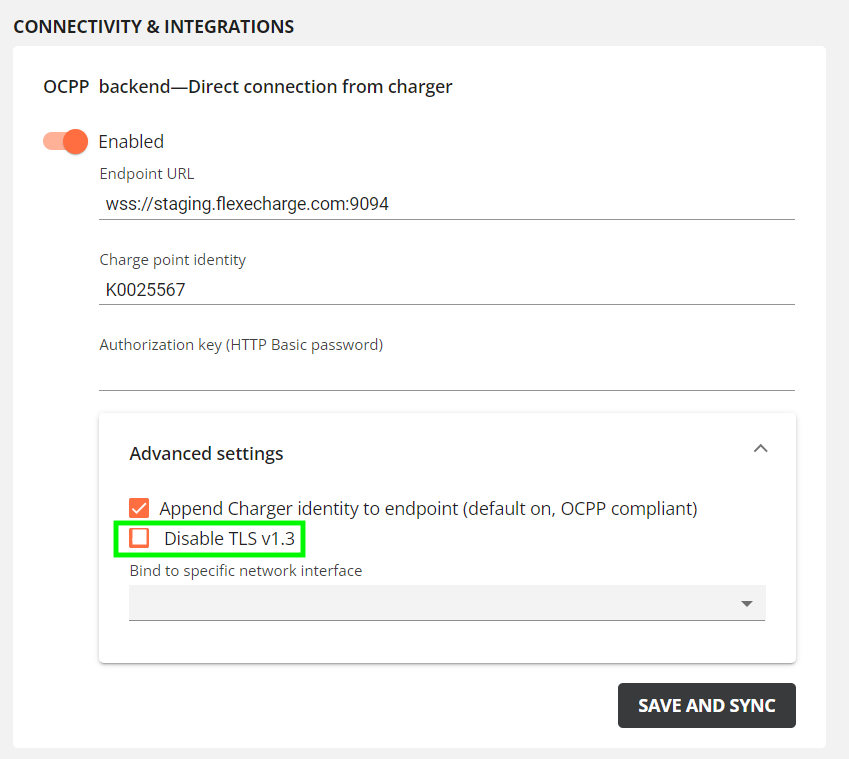Collapse Advanced settings using the chevron icon
The width and height of the screenshot is (849, 759).
point(760,448)
